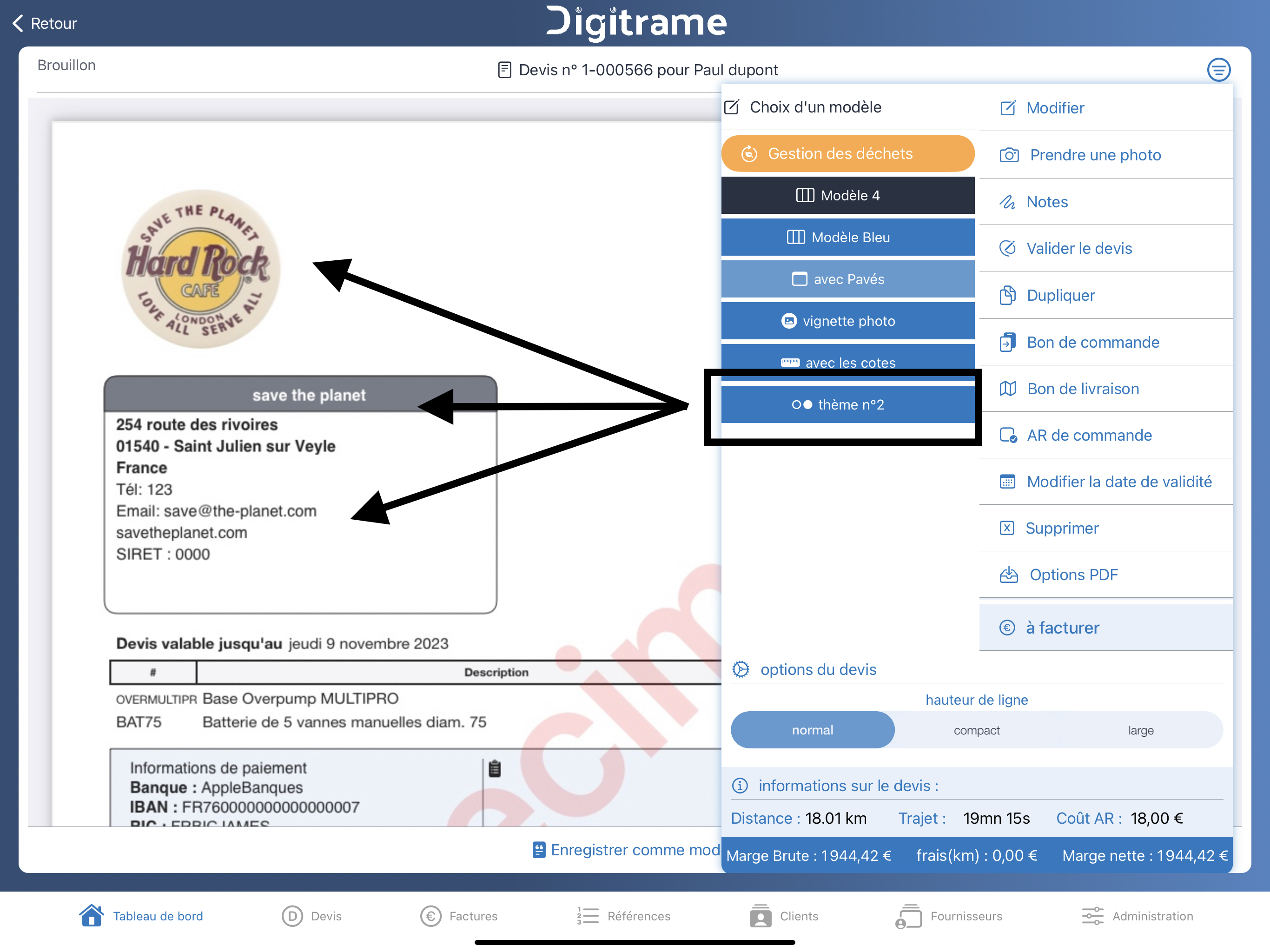The width and height of the screenshot is (1270, 952).
Task: Open the round menu icon top right
Action: (1218, 70)
